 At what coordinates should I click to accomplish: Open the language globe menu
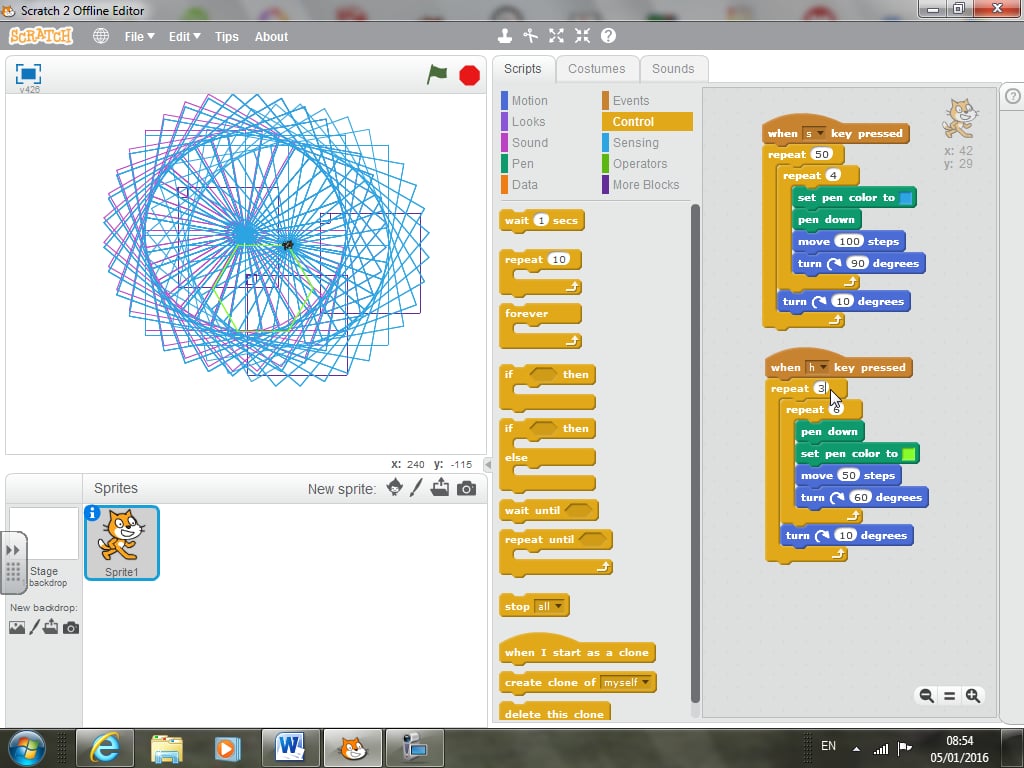point(101,36)
